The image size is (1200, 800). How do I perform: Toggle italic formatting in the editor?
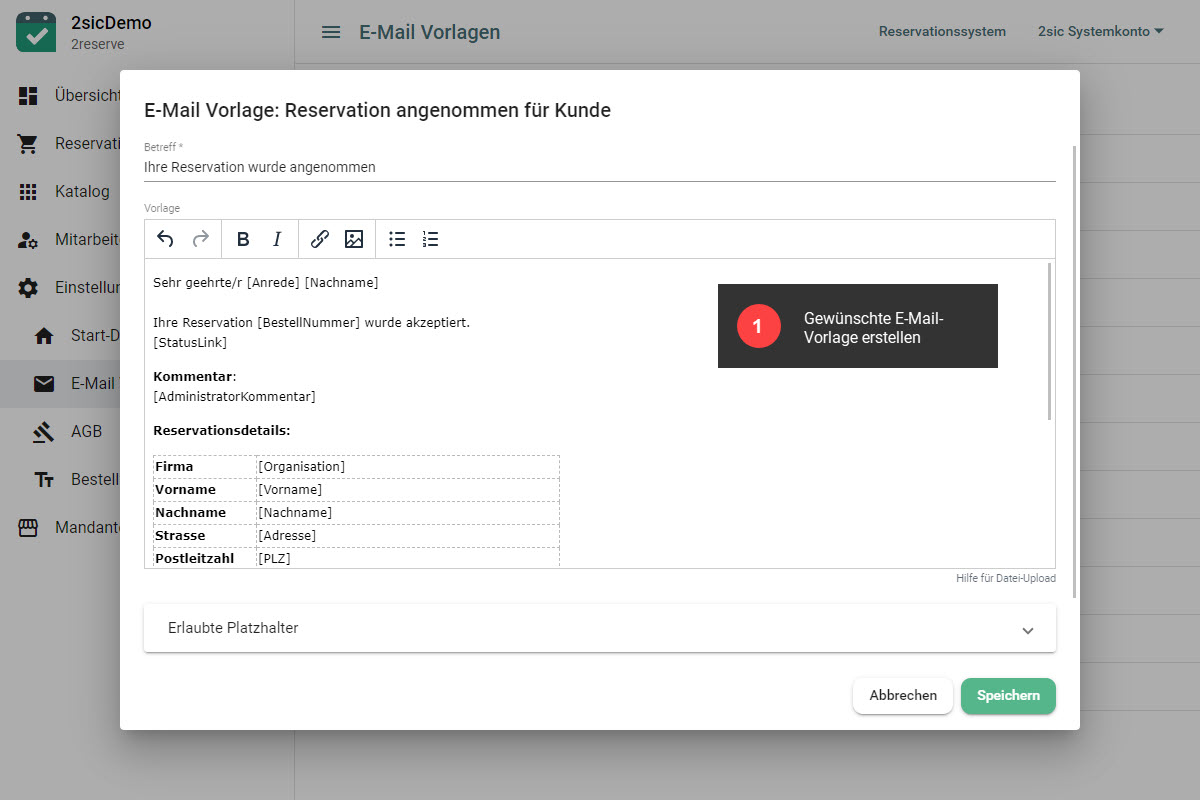277,239
